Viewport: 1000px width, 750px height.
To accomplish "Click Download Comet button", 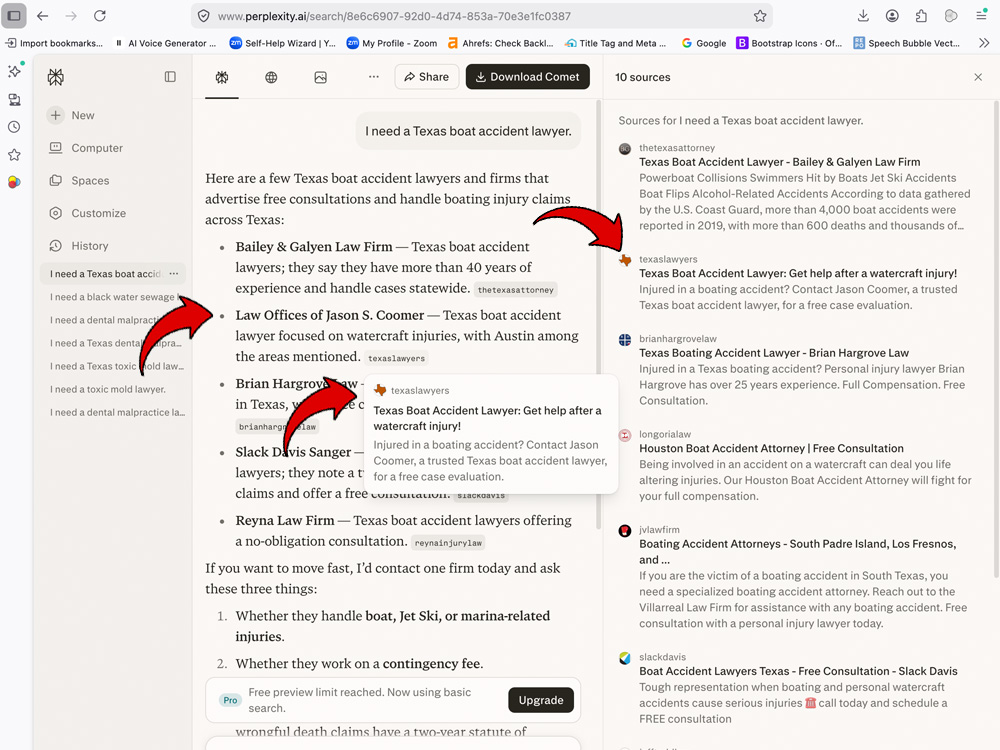I will point(527,77).
